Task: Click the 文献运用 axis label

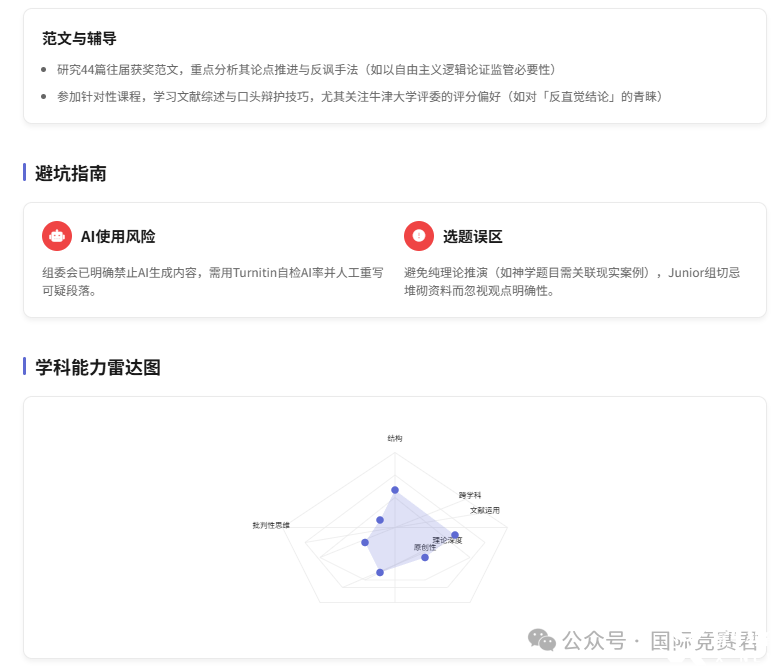Action: tap(484, 510)
